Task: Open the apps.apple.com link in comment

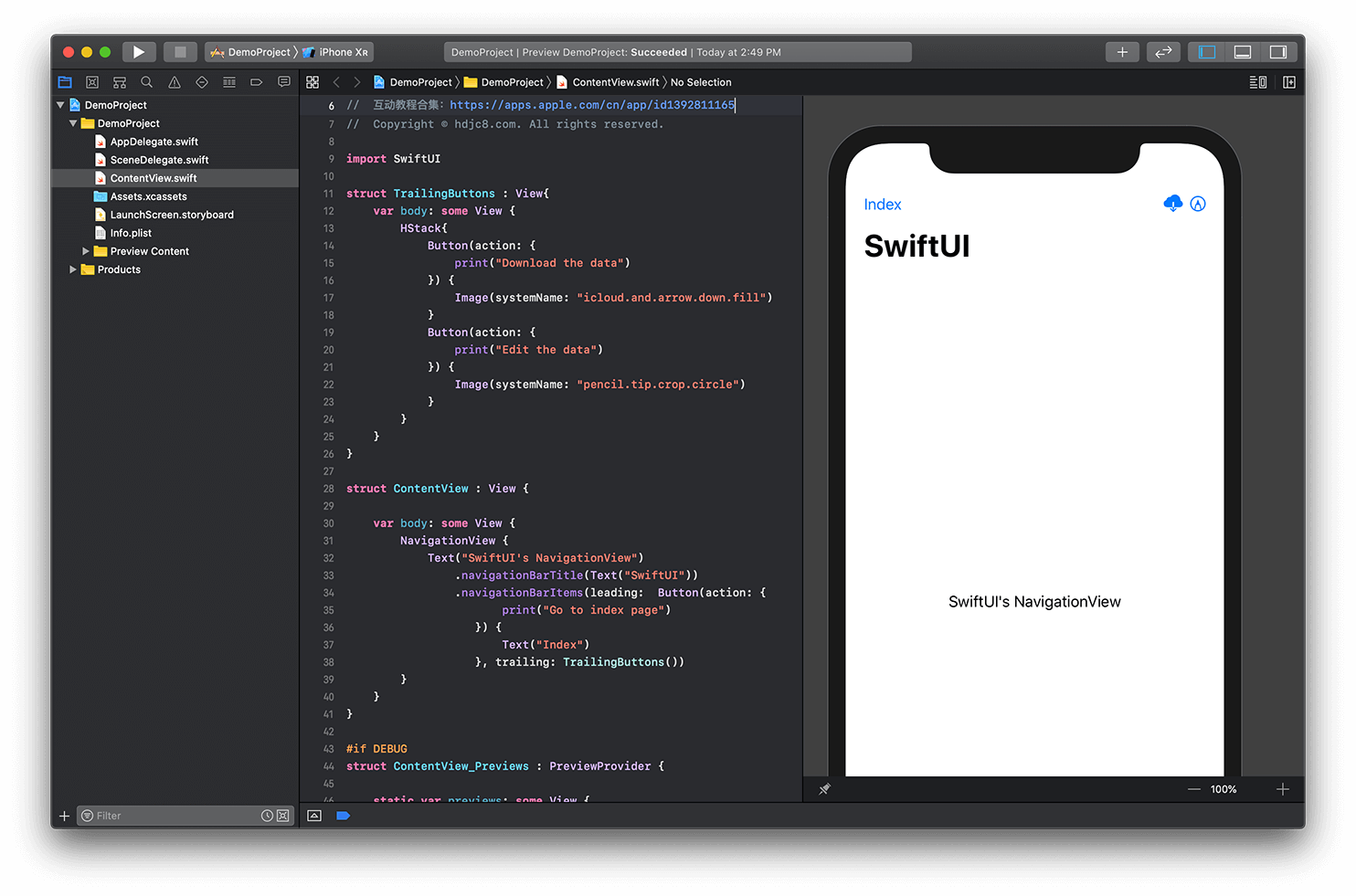Action: [592, 105]
